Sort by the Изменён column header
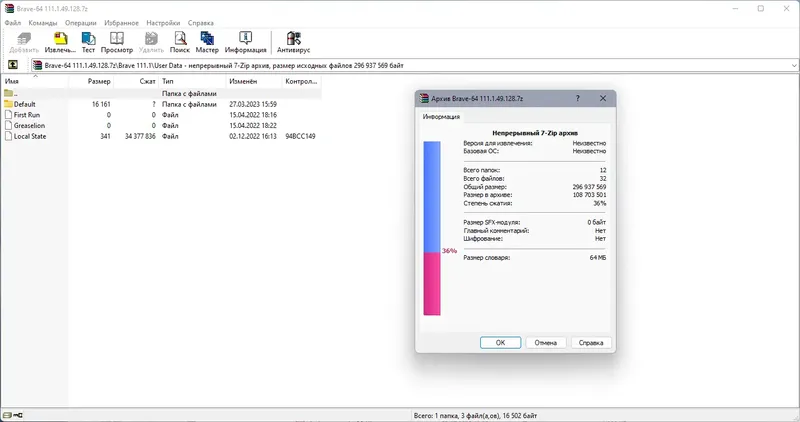Viewport: 800px width, 422px height. point(254,81)
